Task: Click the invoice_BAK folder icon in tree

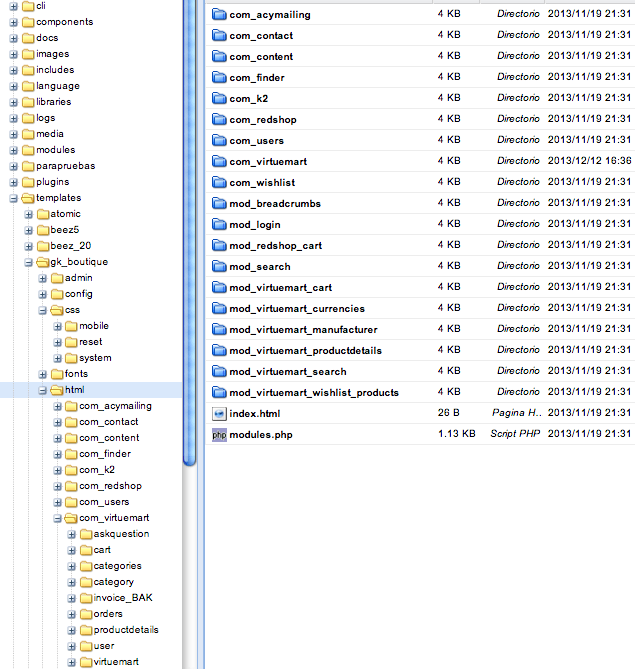Action: tap(86, 598)
